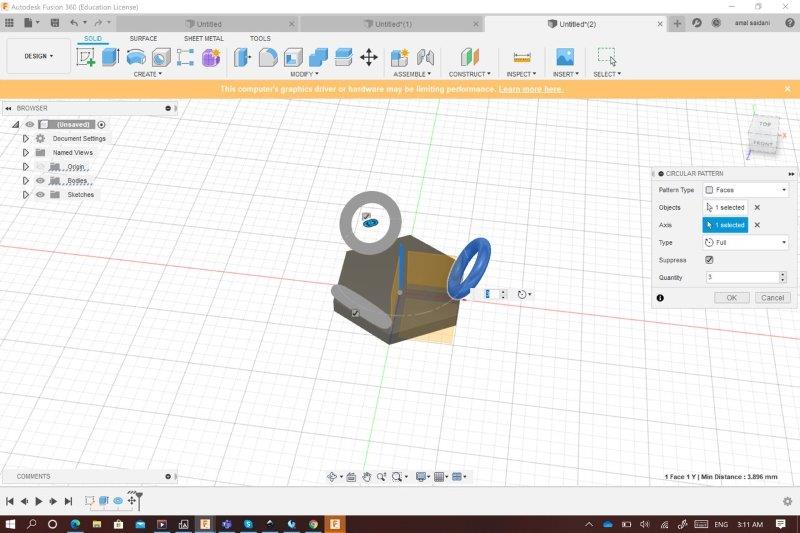Viewport: 800px width, 533px height.
Task: Select the Rectangular Pattern tool icon
Action: pyautogui.click(x=185, y=57)
